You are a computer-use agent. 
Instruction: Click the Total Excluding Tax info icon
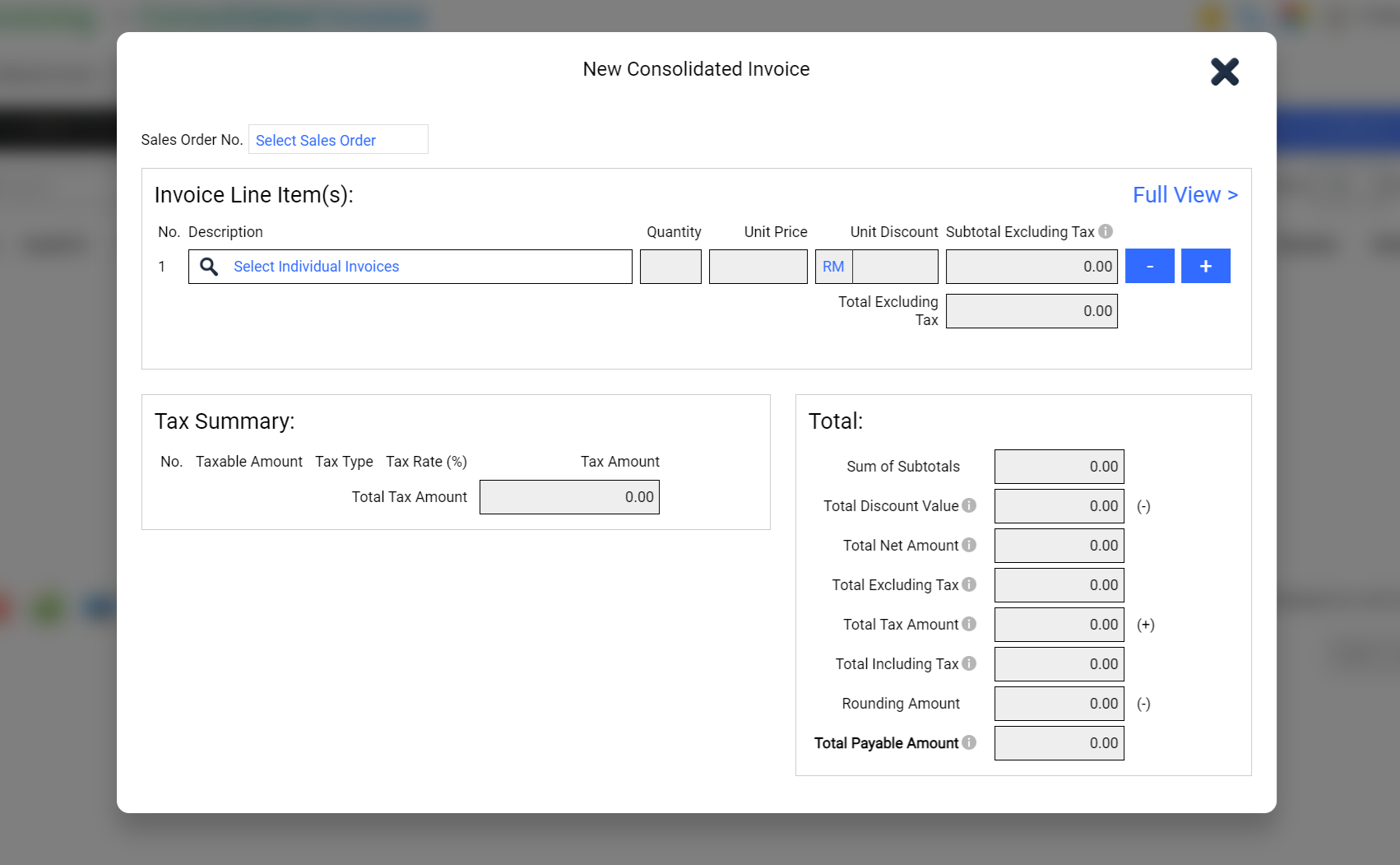(969, 584)
